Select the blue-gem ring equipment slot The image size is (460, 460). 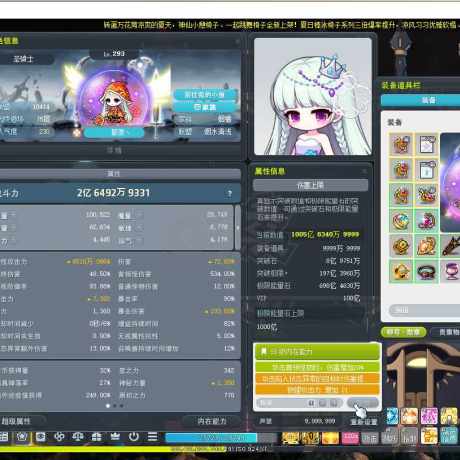tap(401, 220)
